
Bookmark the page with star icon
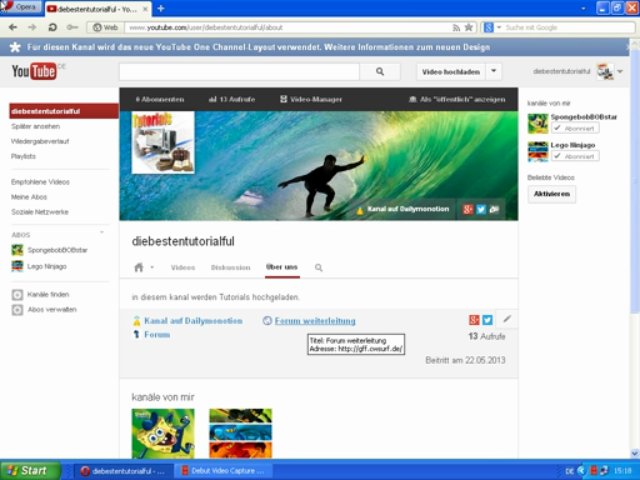tap(468, 27)
